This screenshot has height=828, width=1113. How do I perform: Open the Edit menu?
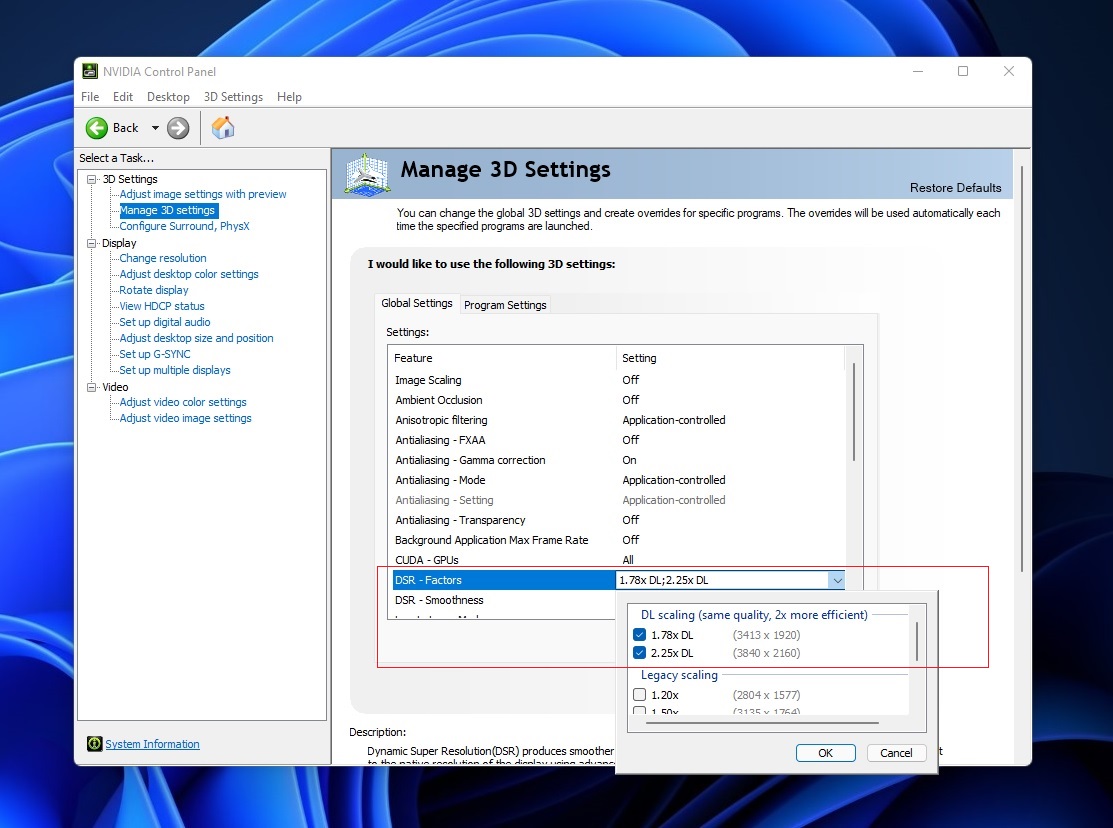tap(123, 97)
